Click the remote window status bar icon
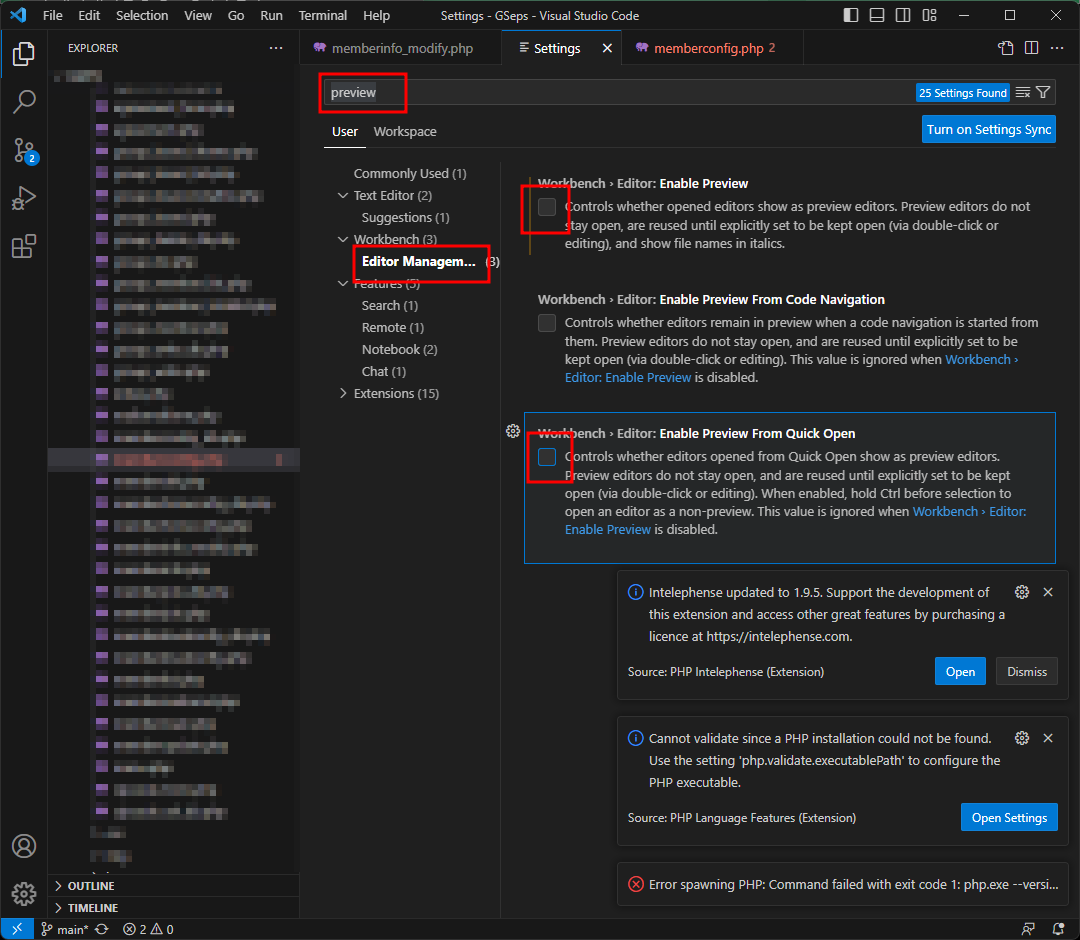The width and height of the screenshot is (1080, 940). 17,929
